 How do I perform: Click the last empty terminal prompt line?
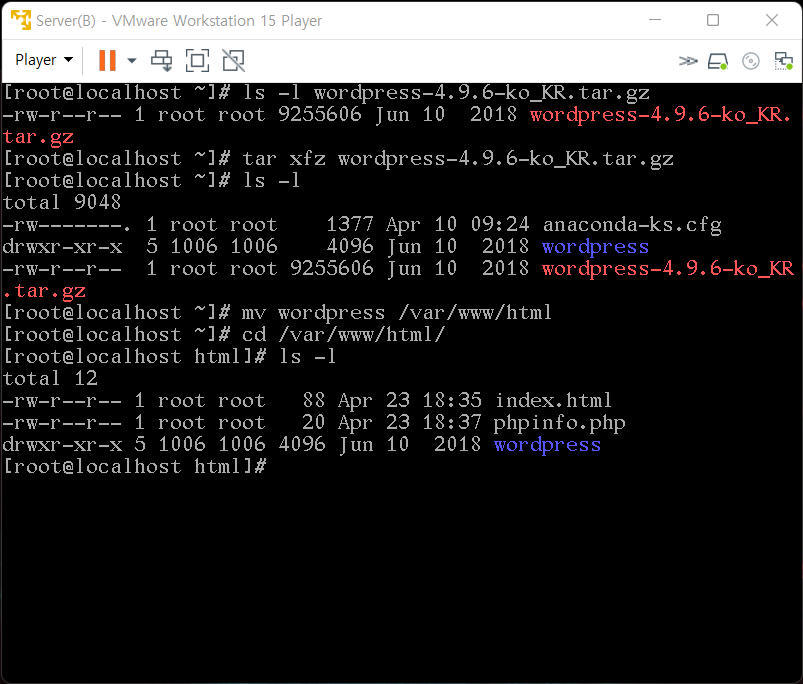pyautogui.click(x=135, y=467)
